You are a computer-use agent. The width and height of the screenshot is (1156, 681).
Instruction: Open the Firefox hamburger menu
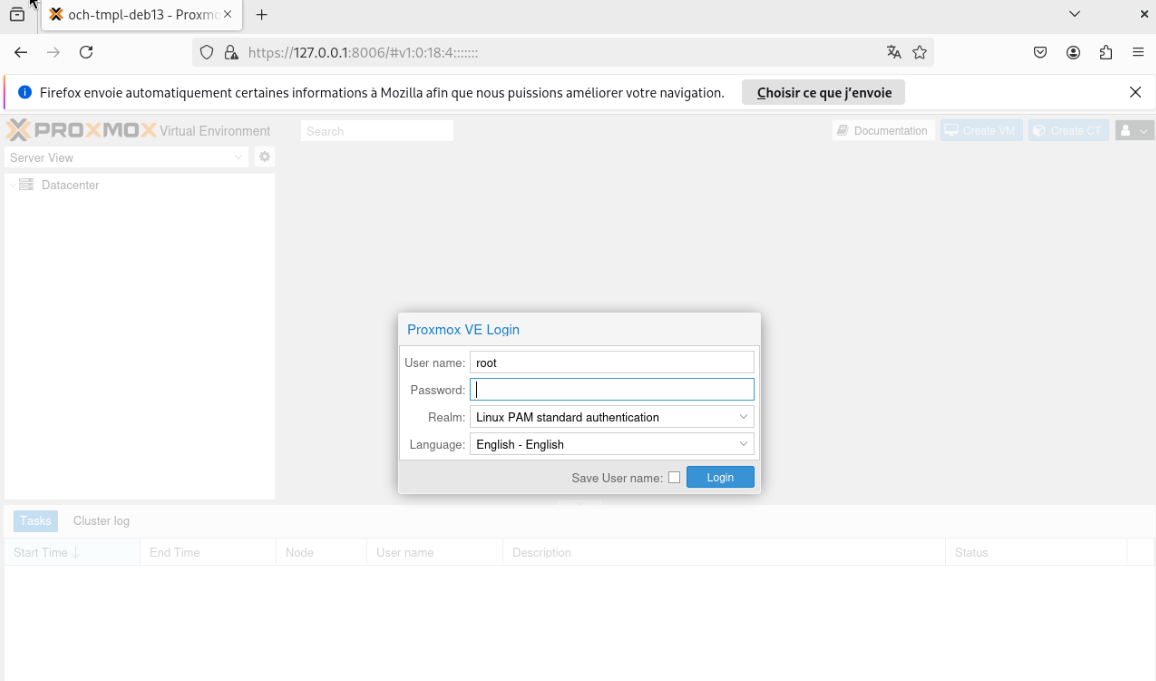[1138, 52]
